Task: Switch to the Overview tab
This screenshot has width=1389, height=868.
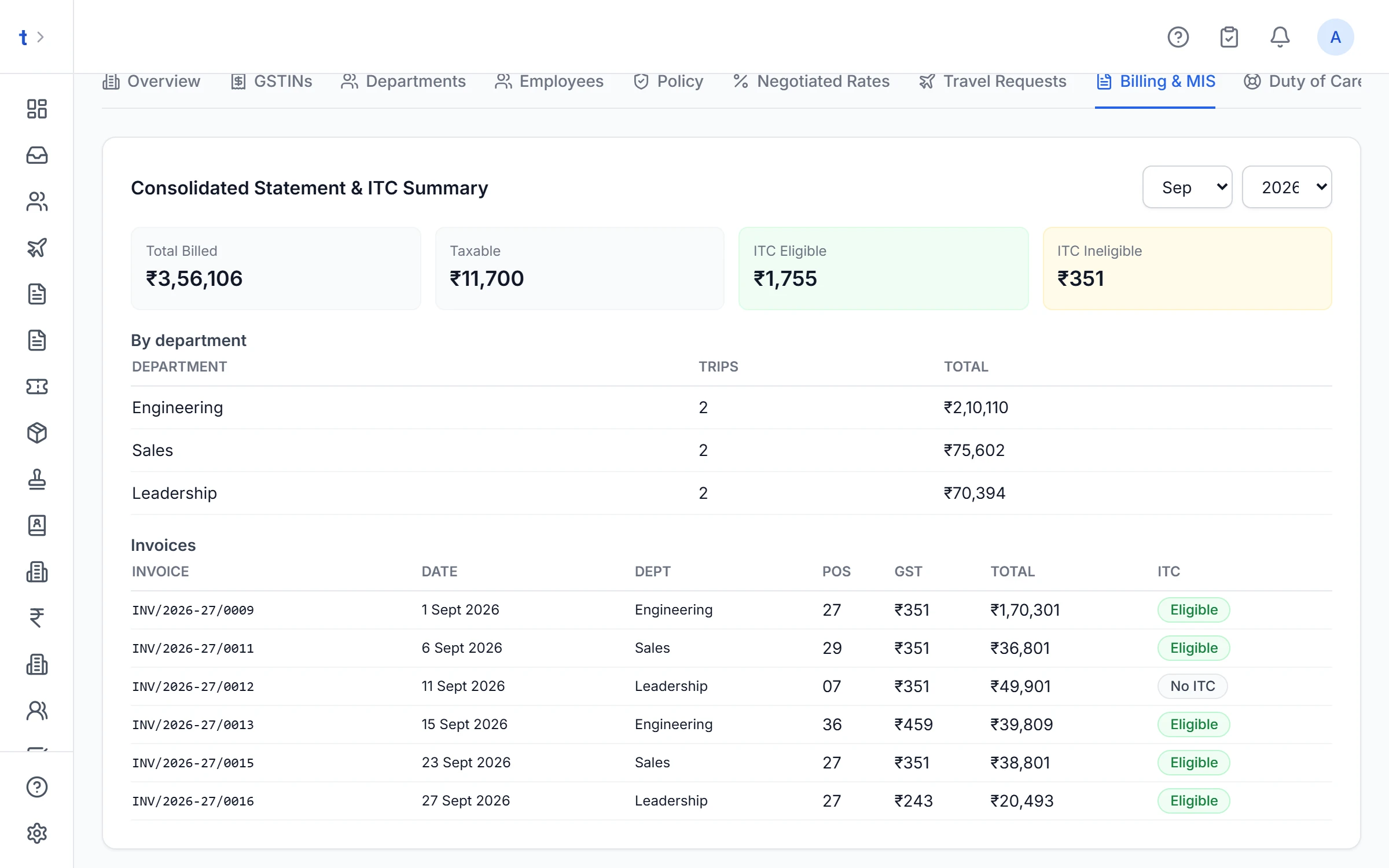Action: click(x=151, y=82)
